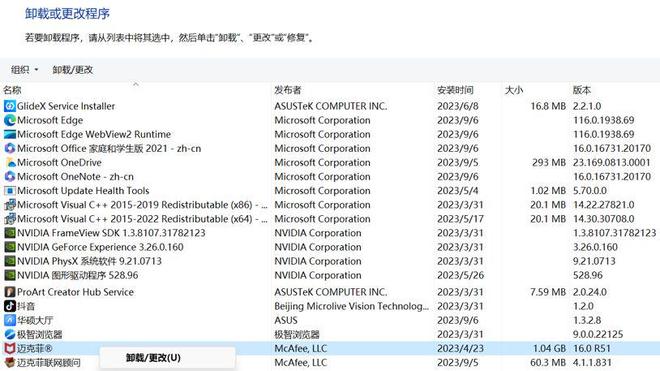Screen dimensions: 660x371
Task: Select the 迈克菲® program name
Action: pyautogui.click(x=35, y=349)
